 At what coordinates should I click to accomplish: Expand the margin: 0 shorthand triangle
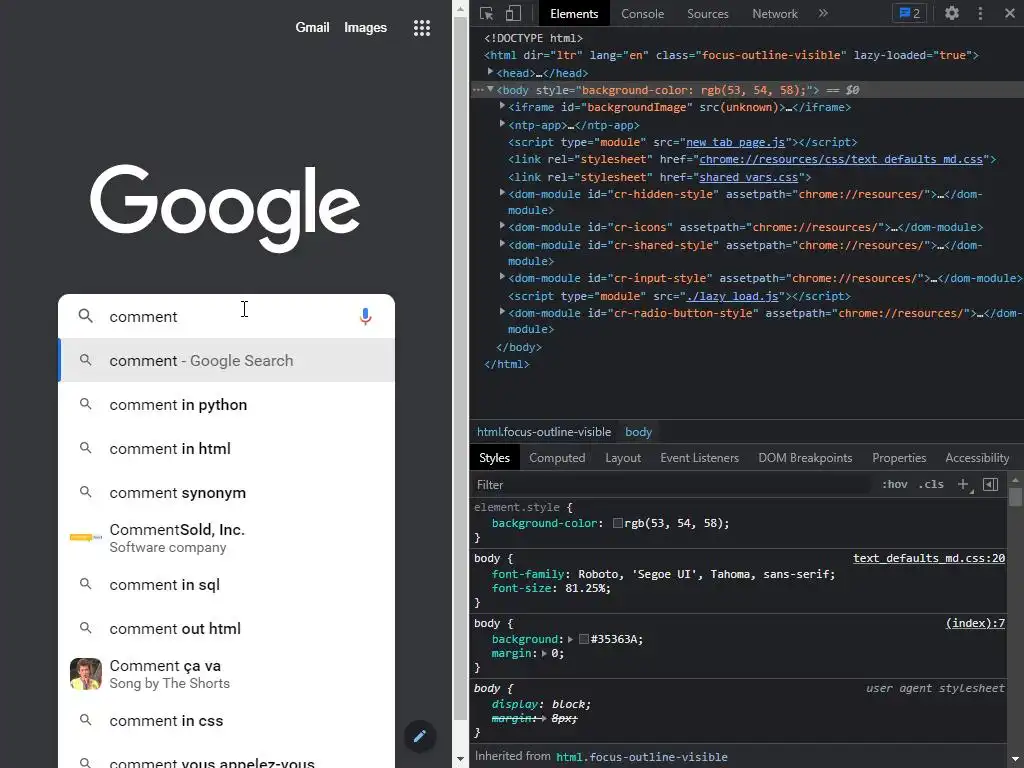coord(544,653)
